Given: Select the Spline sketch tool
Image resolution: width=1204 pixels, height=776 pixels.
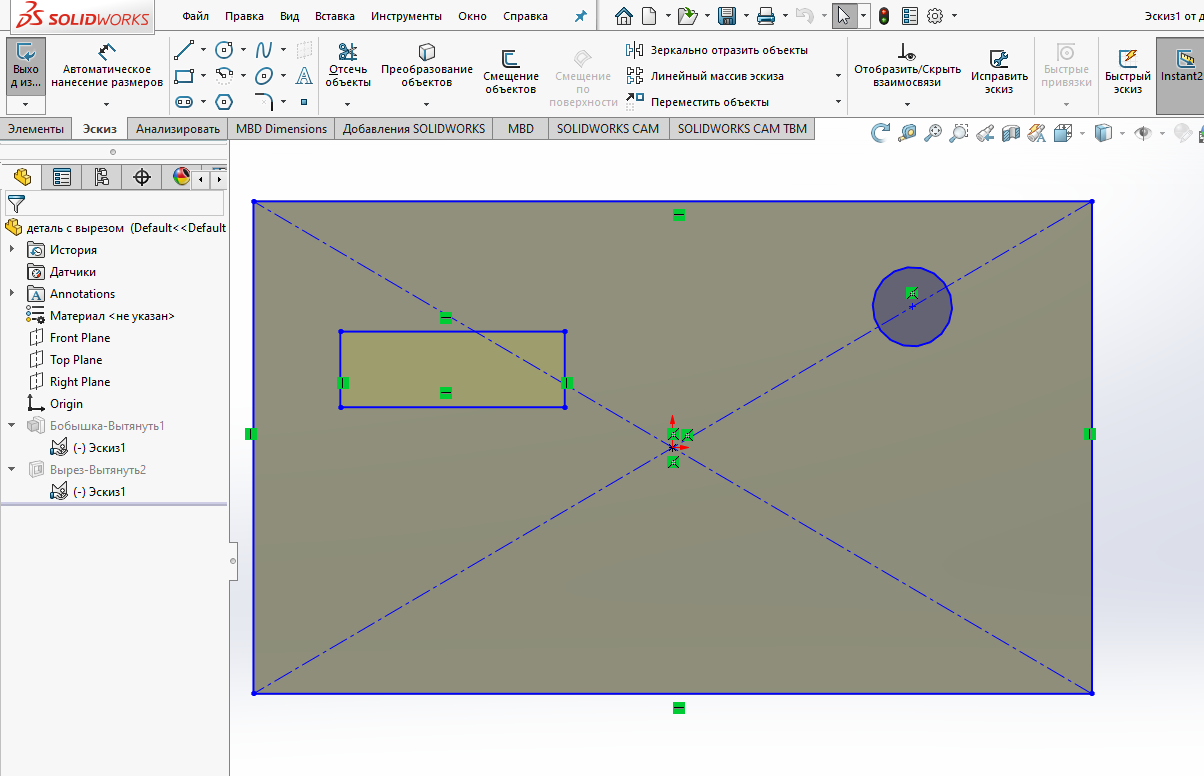Looking at the screenshot, I should 264,49.
